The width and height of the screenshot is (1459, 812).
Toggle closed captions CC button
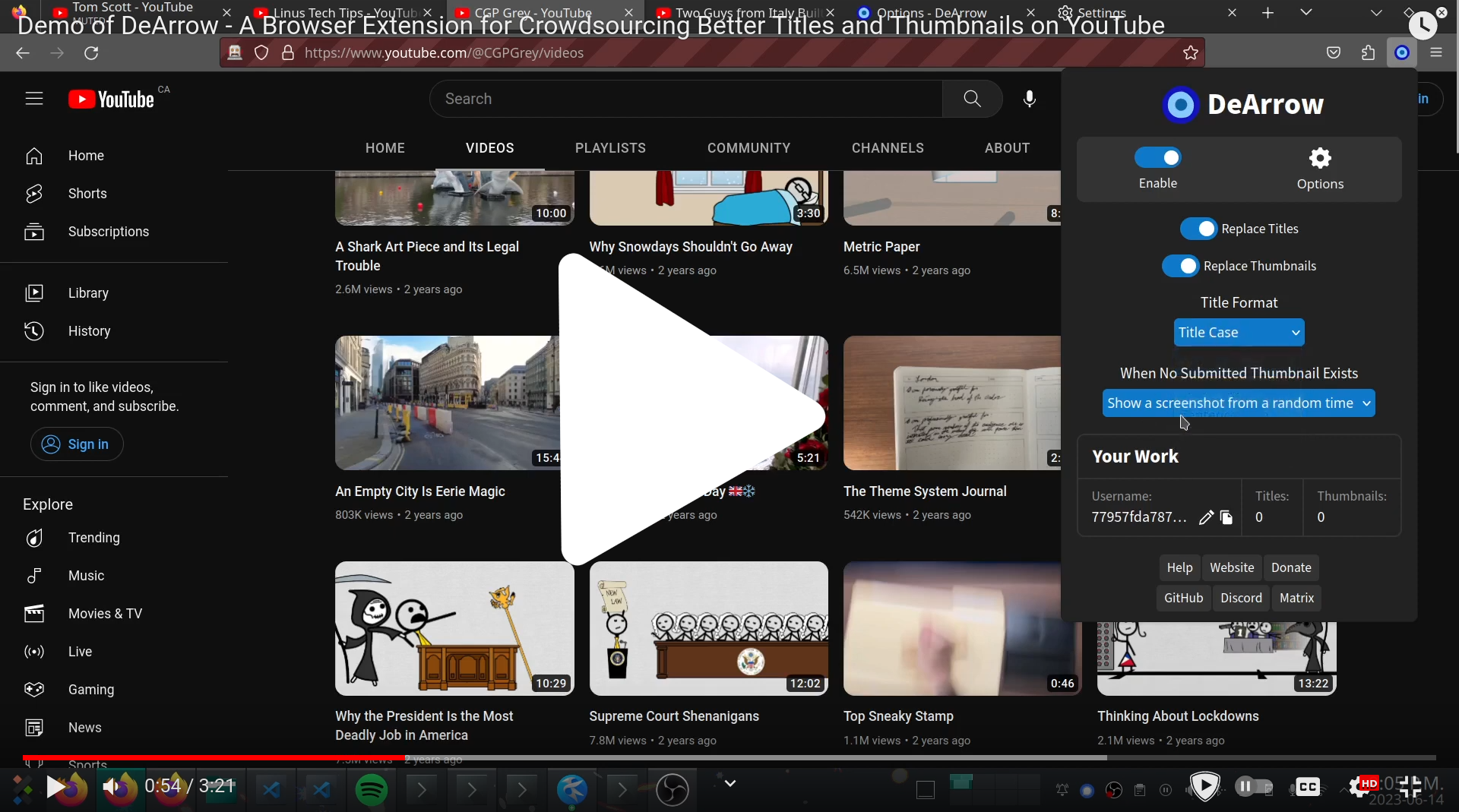[1308, 787]
